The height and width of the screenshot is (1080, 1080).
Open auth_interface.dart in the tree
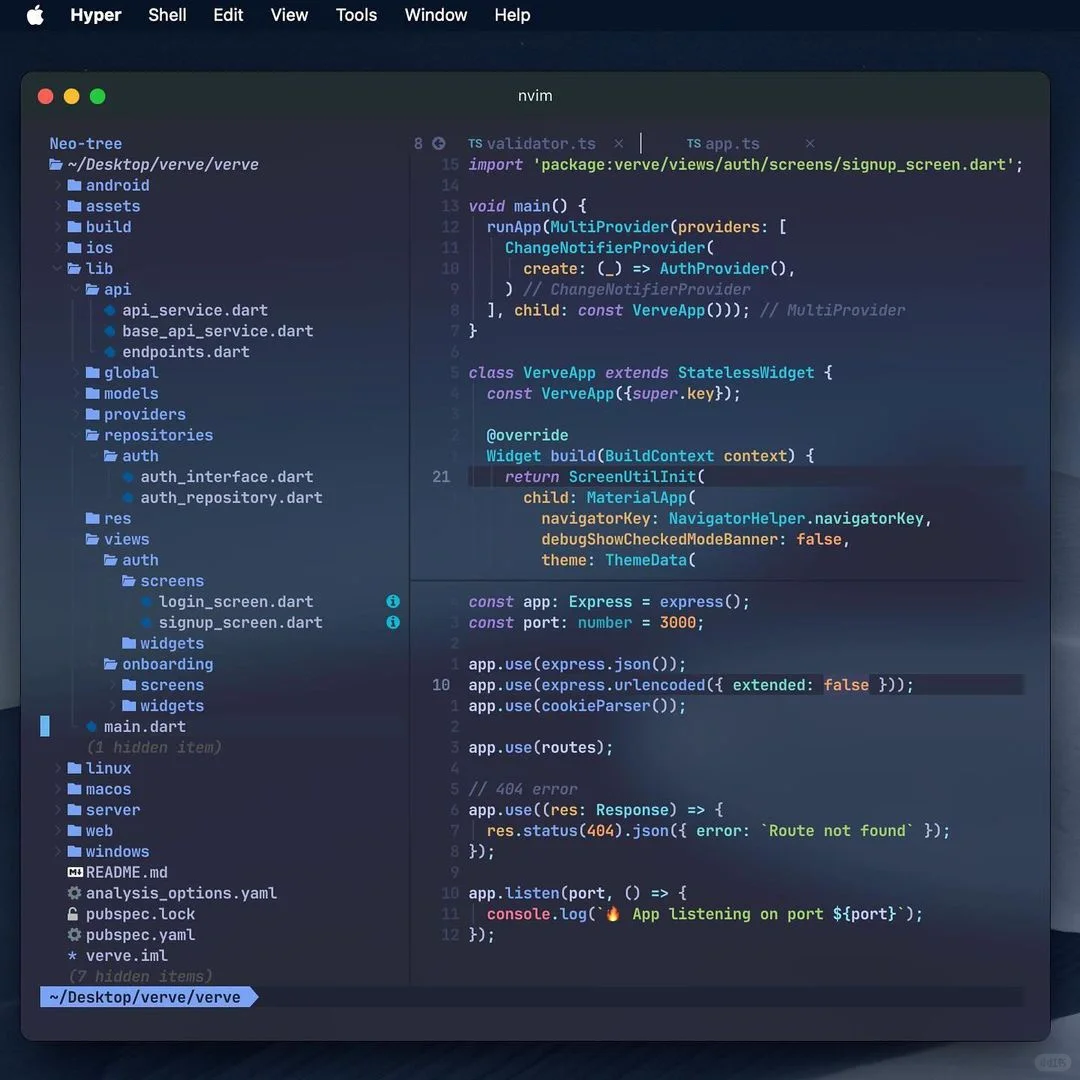click(227, 477)
